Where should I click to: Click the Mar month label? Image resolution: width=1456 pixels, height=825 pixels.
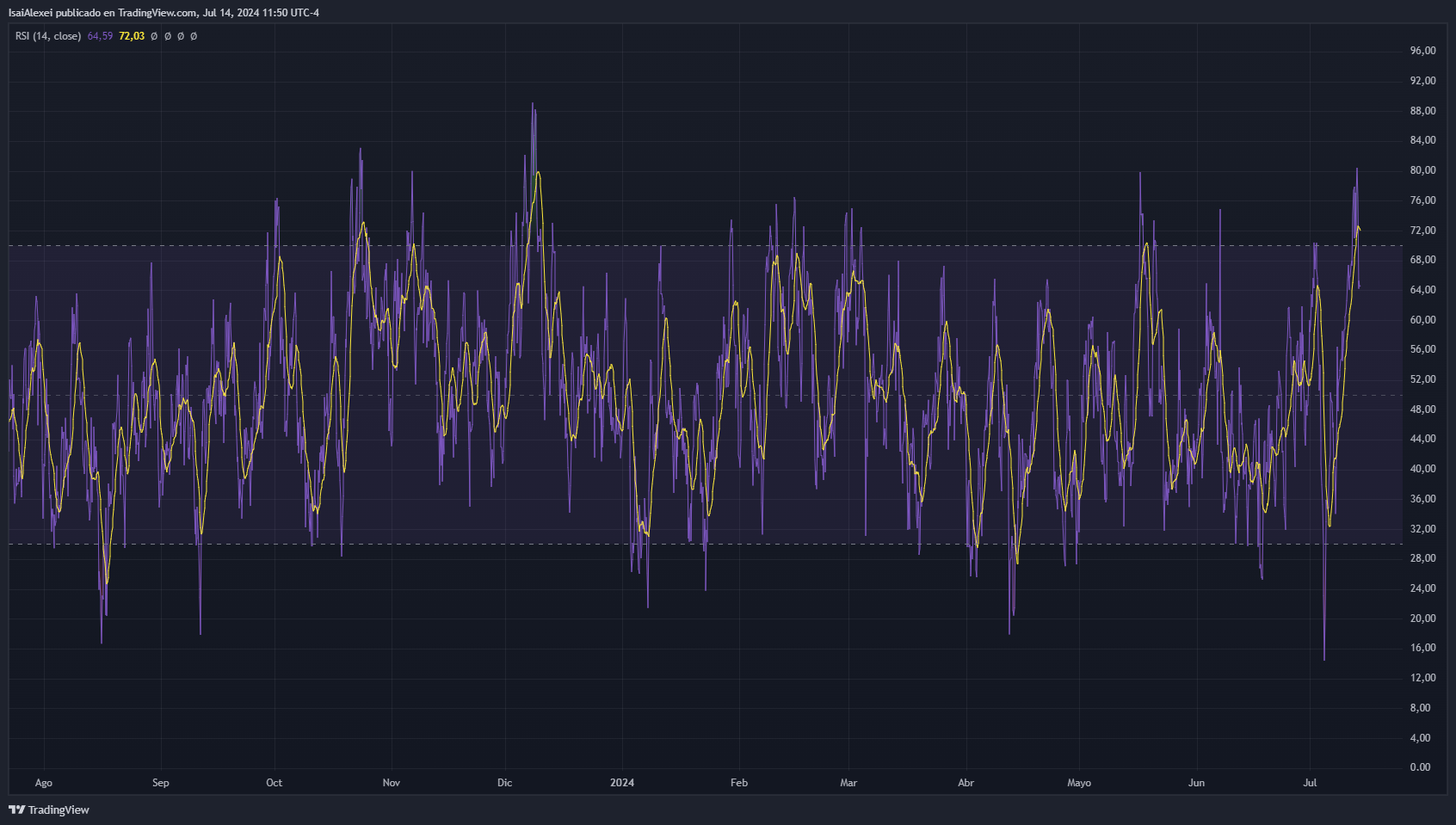point(848,783)
